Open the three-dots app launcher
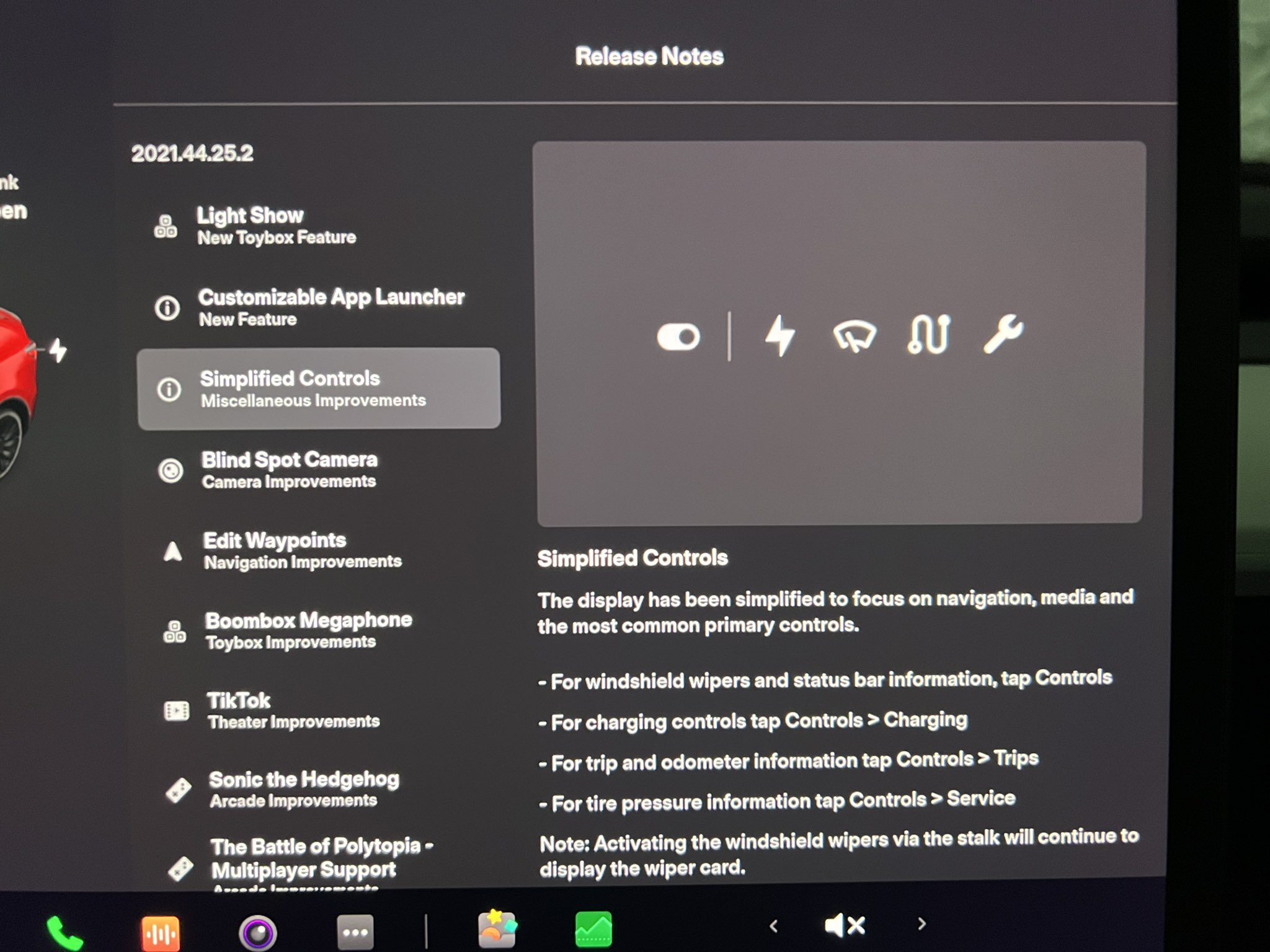The height and width of the screenshot is (952, 1270). (x=355, y=932)
